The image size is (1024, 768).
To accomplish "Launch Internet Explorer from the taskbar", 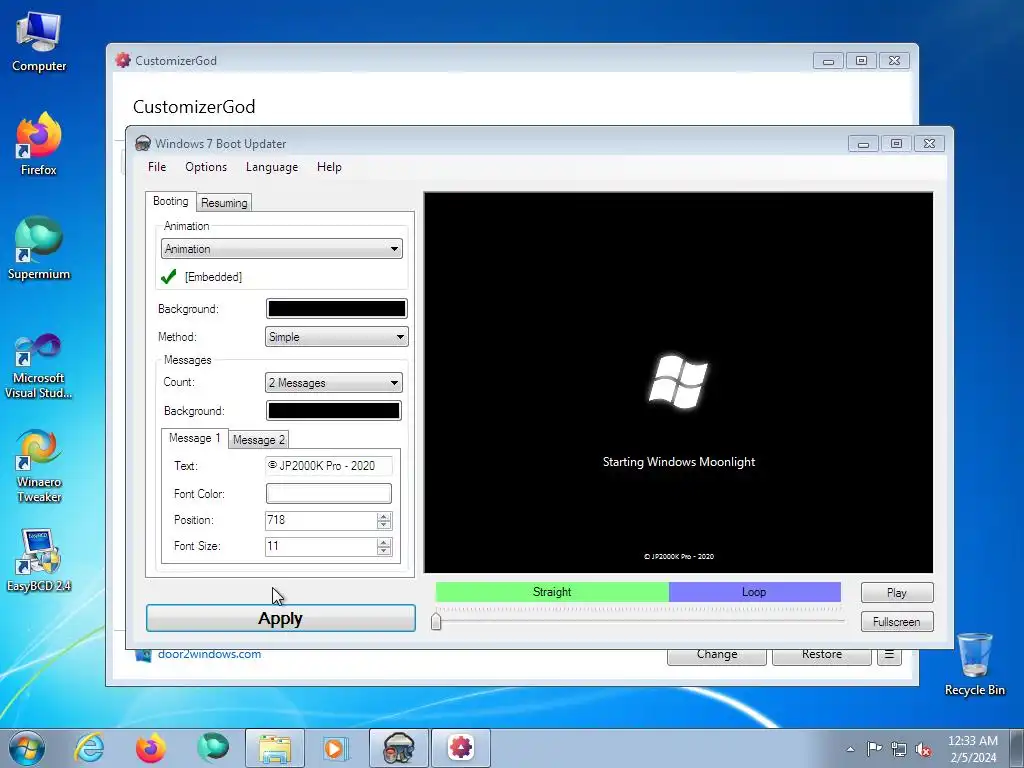I will [89, 748].
